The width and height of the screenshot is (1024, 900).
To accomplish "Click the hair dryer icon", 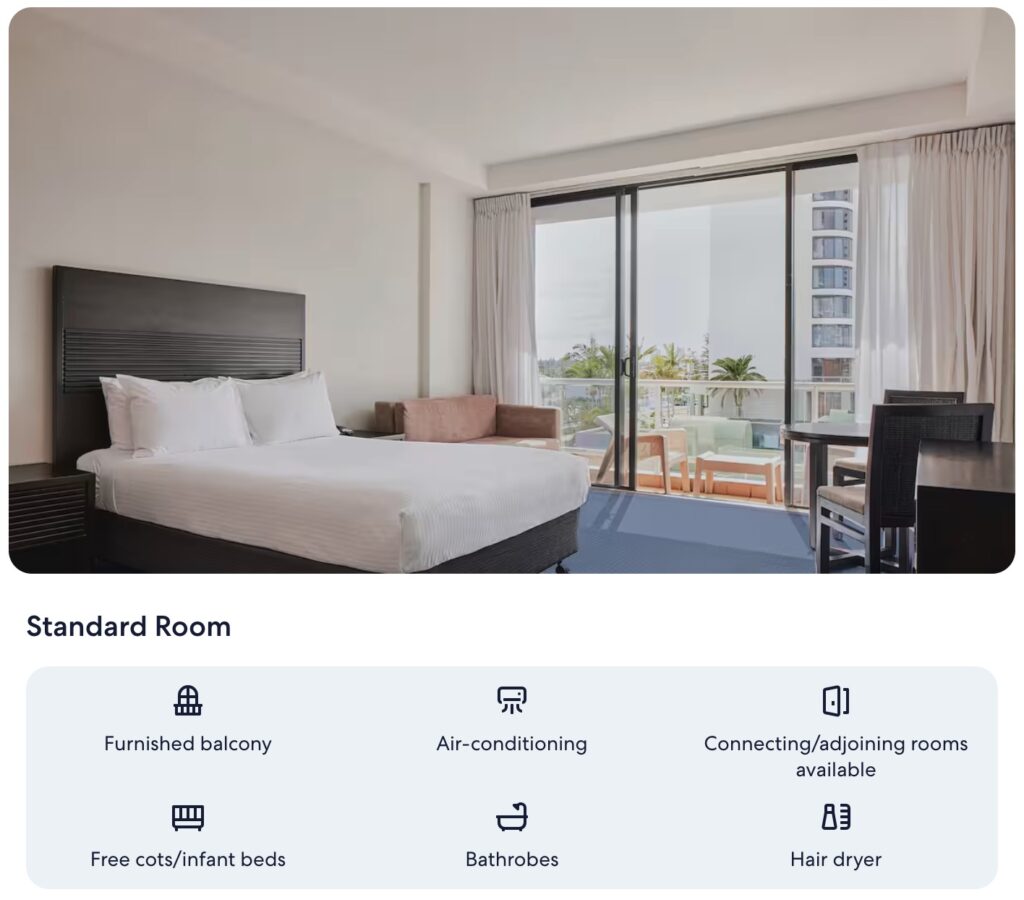I will tap(835, 816).
